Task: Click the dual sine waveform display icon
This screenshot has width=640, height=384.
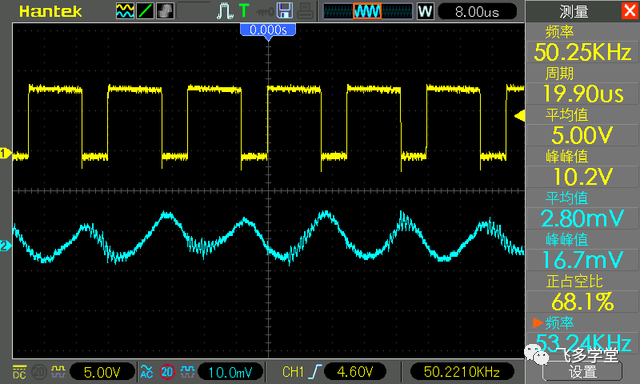Action: coord(125,11)
